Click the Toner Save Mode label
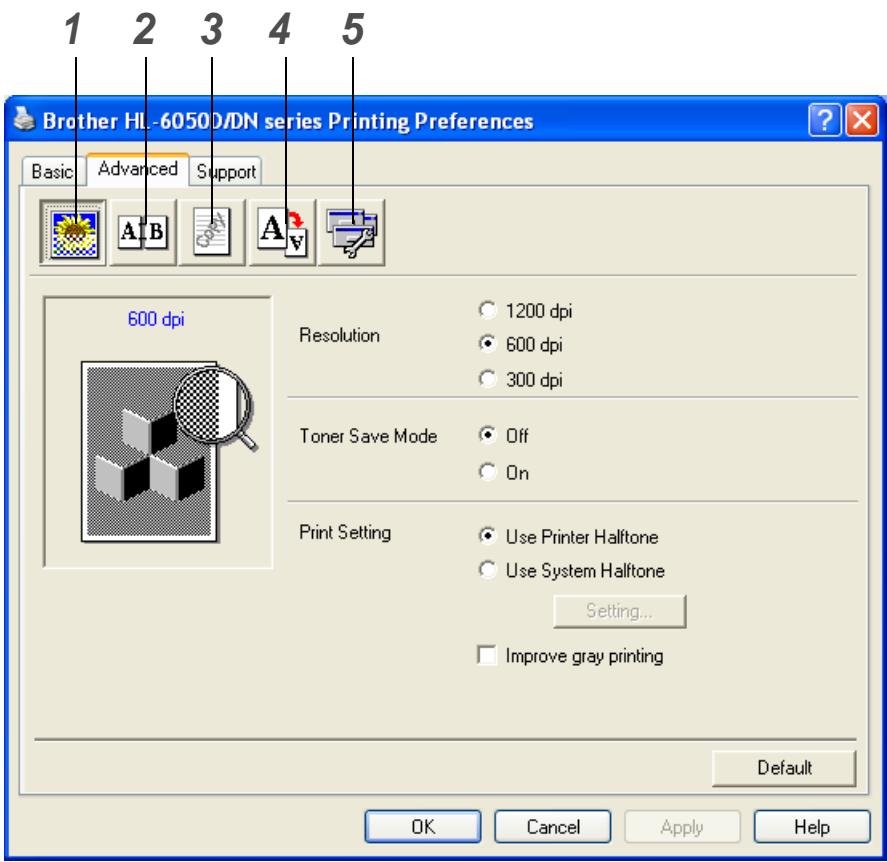The height and width of the screenshot is (862, 887). pyautogui.click(x=368, y=436)
